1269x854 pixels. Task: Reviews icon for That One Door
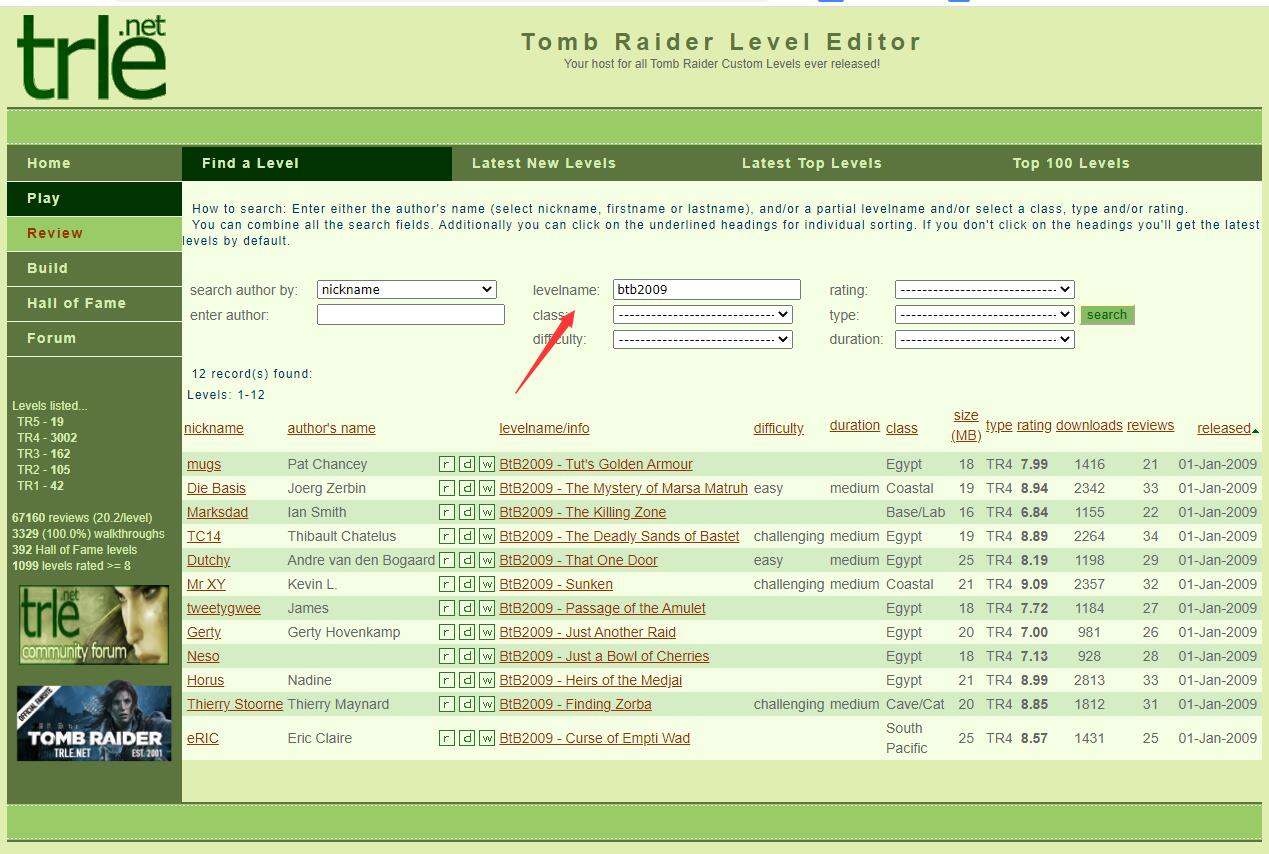coord(447,560)
